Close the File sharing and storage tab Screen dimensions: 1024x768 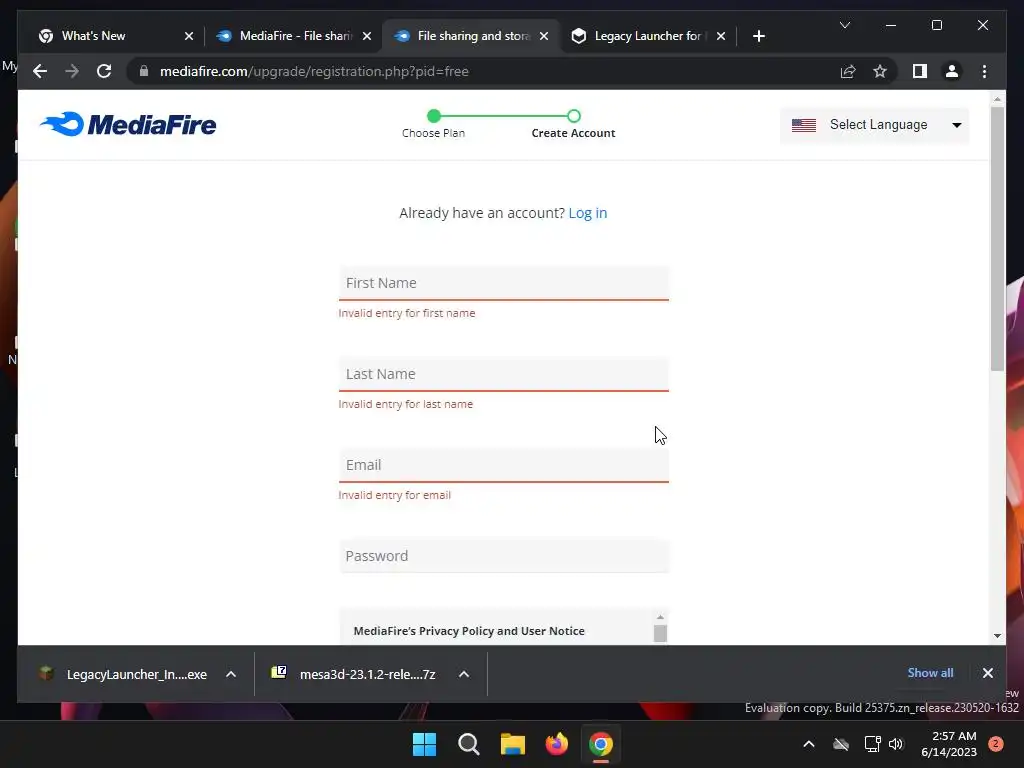point(544,36)
